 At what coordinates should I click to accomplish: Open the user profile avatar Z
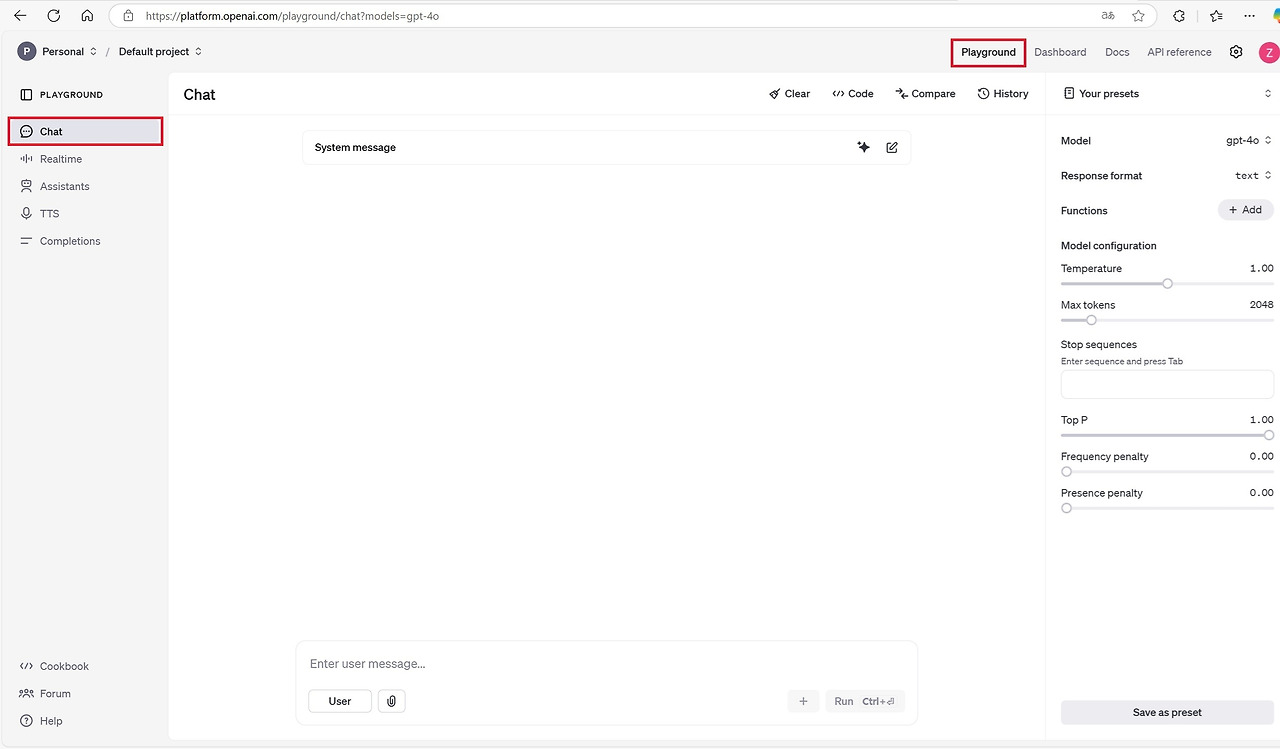coord(1269,52)
